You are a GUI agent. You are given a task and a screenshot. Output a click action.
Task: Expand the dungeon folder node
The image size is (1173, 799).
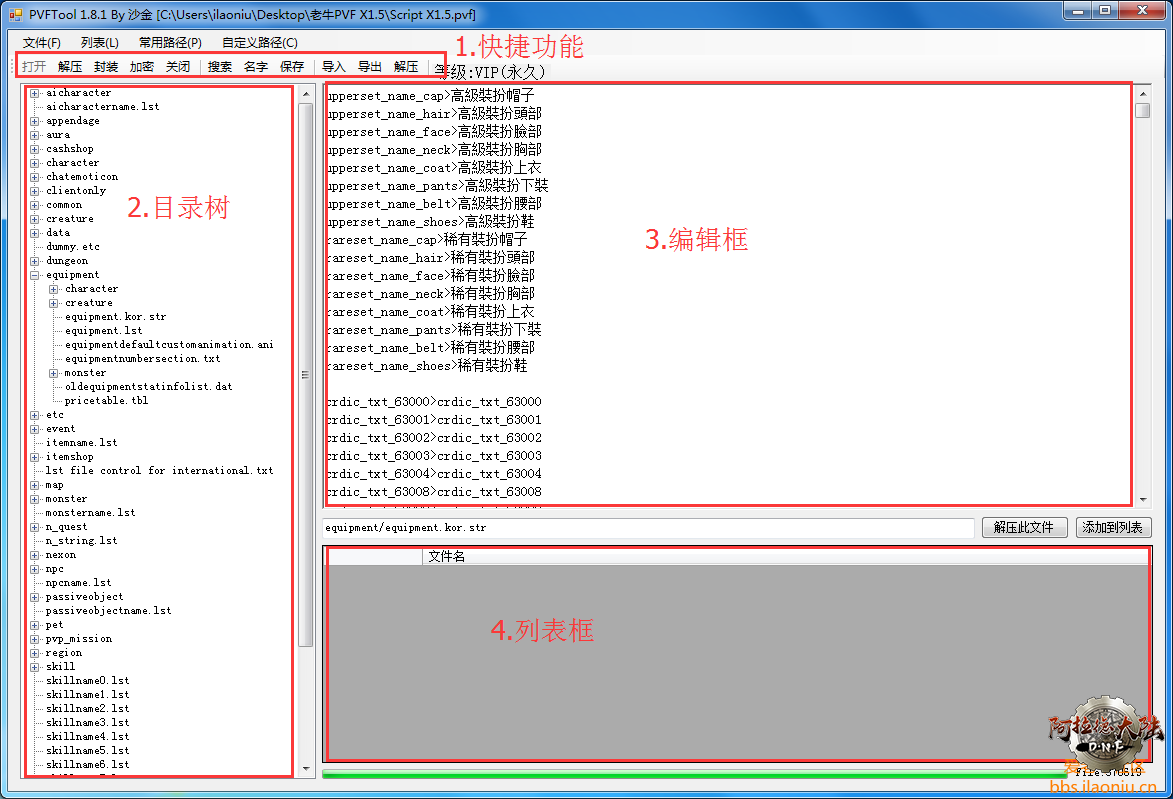(x=35, y=261)
